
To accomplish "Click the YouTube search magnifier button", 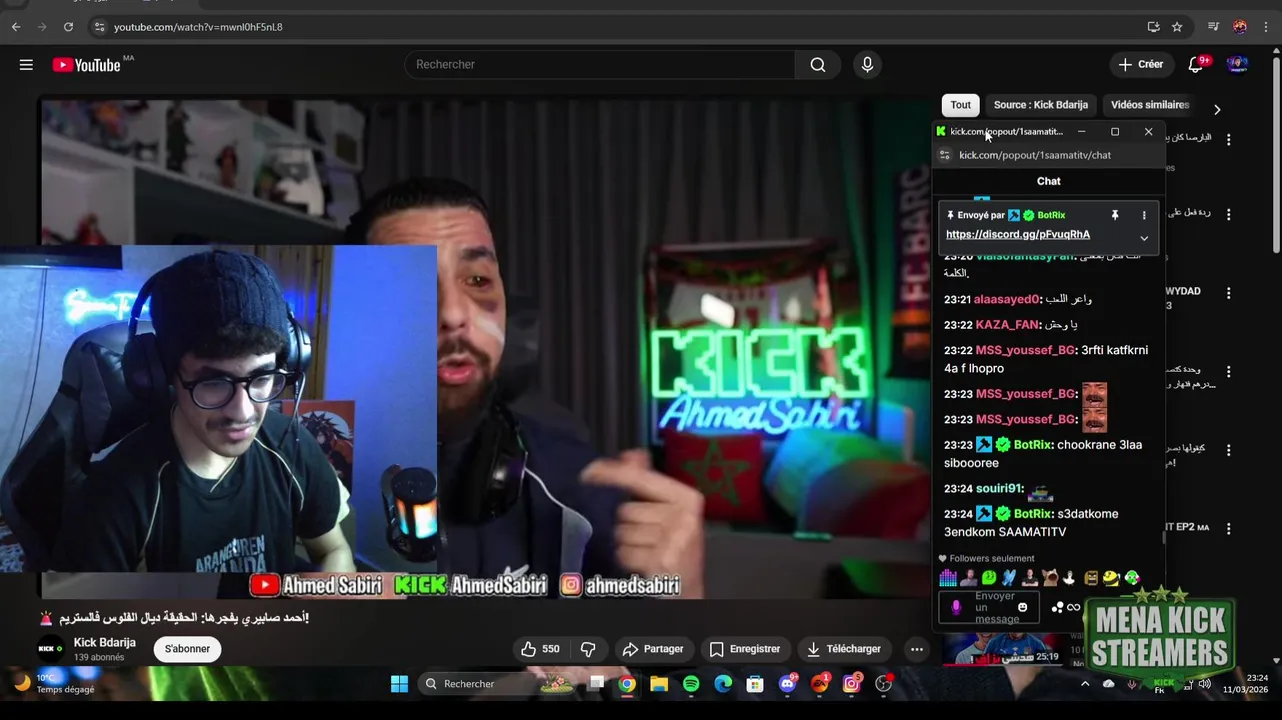I will click(x=818, y=65).
